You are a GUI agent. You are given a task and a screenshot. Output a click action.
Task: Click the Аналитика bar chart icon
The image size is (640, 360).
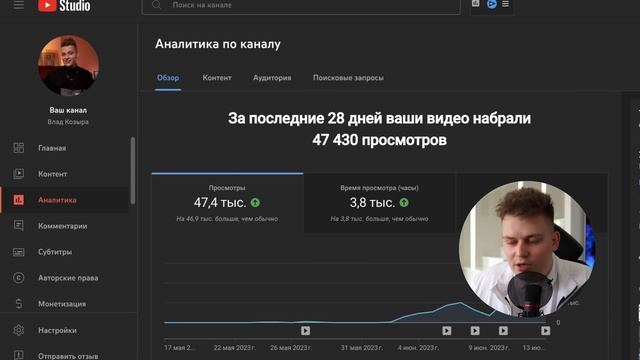pyautogui.click(x=18, y=200)
